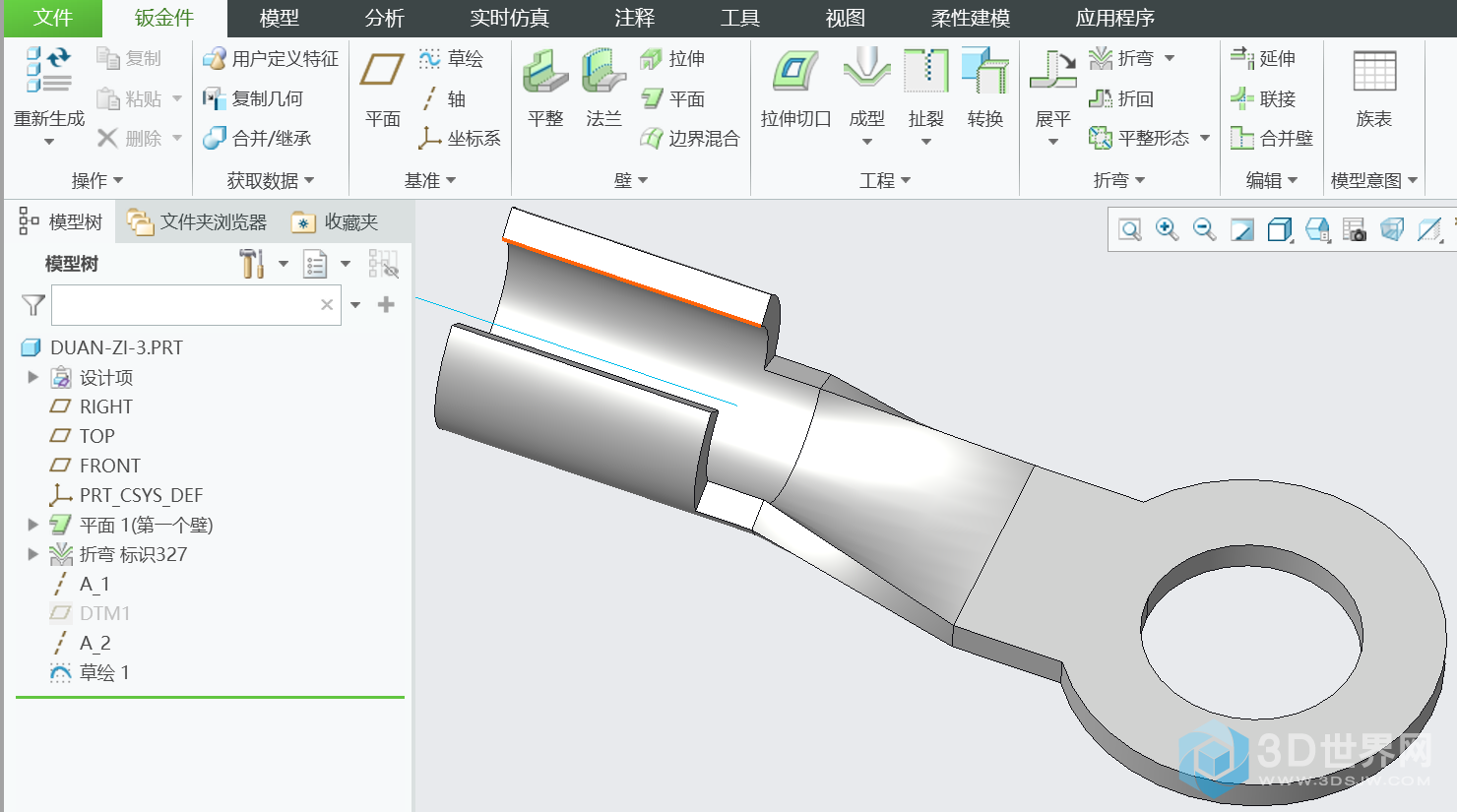
Task: Select the 边界混合 tool
Action: tap(689, 138)
